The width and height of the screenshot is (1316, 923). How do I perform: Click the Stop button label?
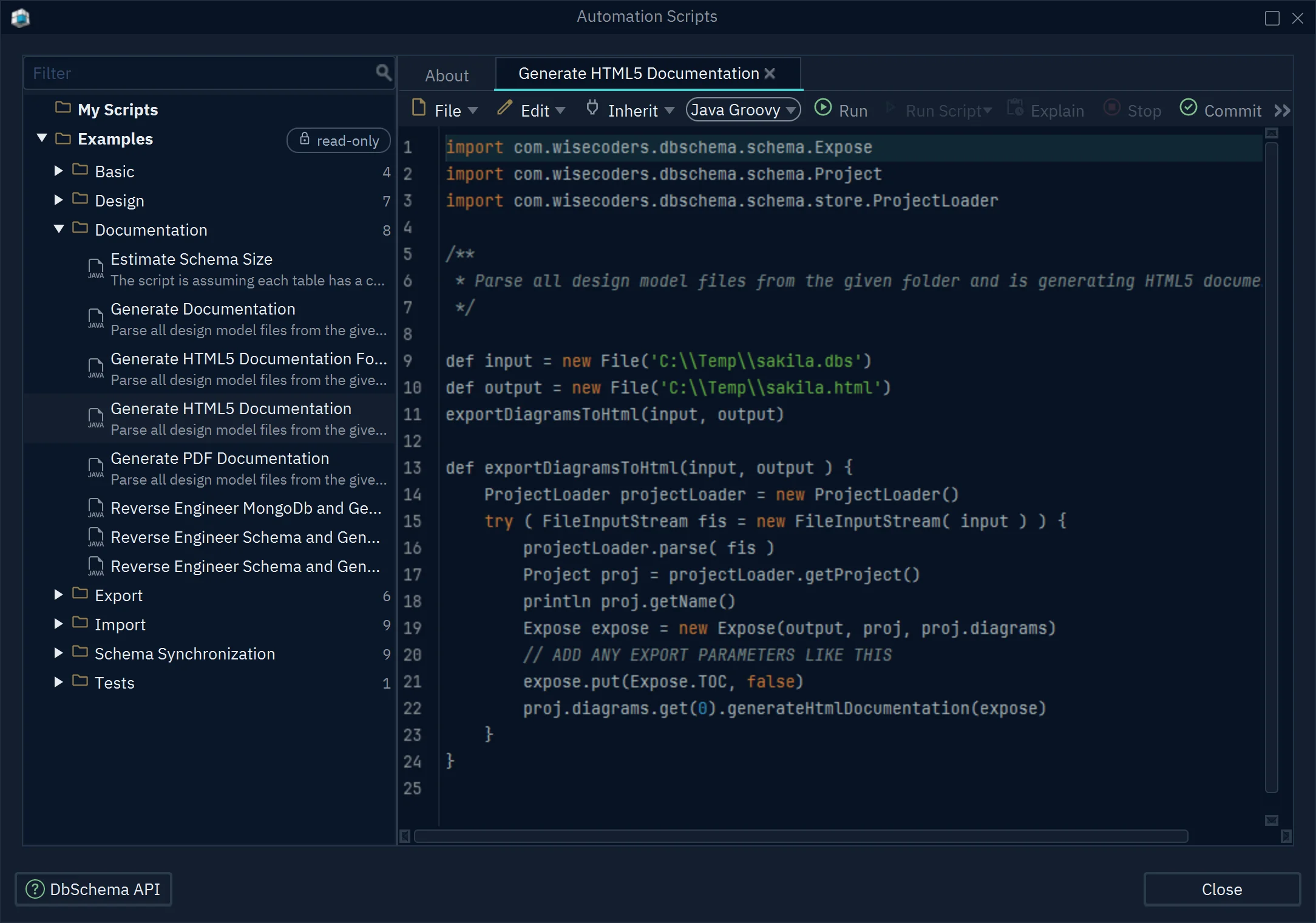click(1144, 111)
